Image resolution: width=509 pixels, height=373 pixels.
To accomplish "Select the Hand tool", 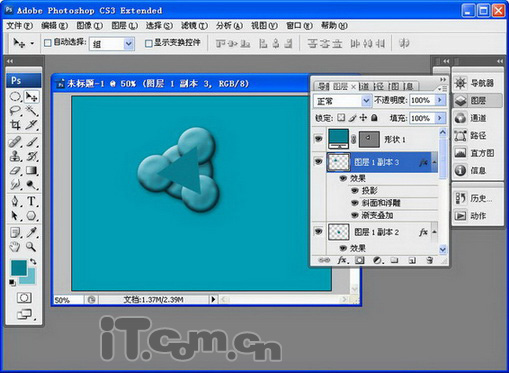I will coord(15,247).
